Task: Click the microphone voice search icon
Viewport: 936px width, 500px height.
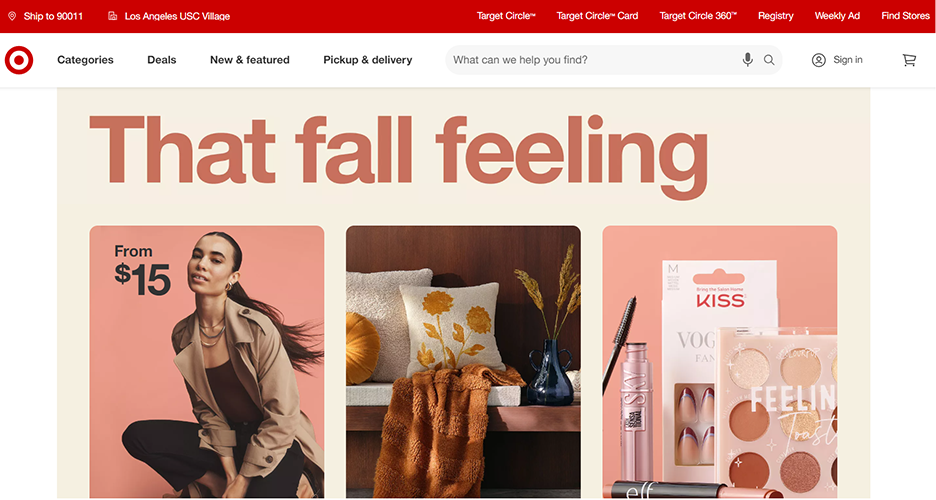Action: [x=747, y=60]
